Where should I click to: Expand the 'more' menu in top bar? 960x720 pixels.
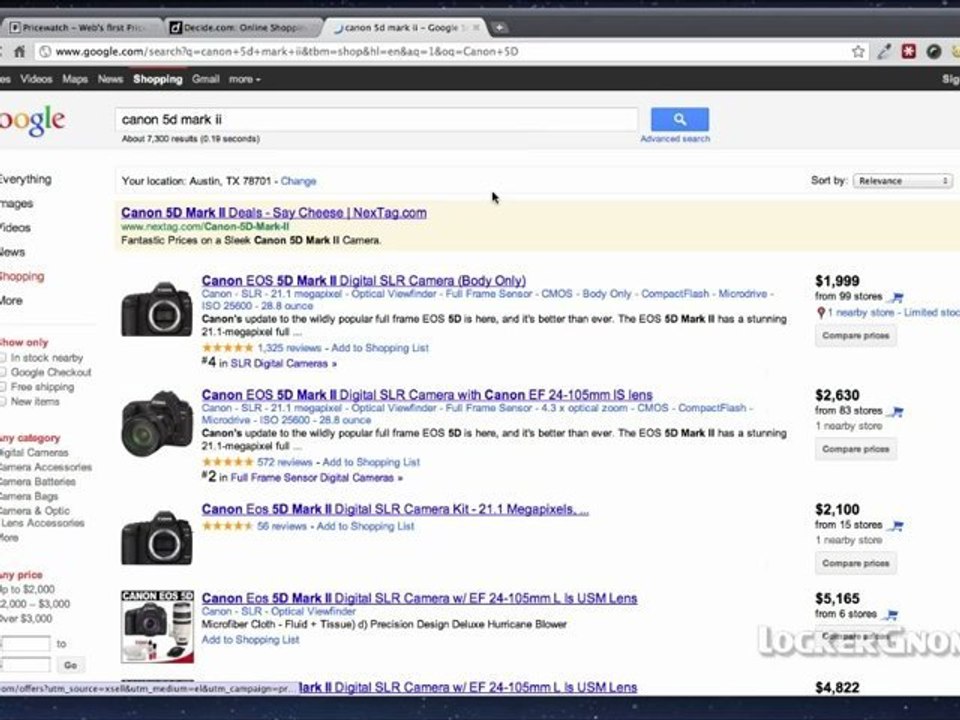[244, 79]
